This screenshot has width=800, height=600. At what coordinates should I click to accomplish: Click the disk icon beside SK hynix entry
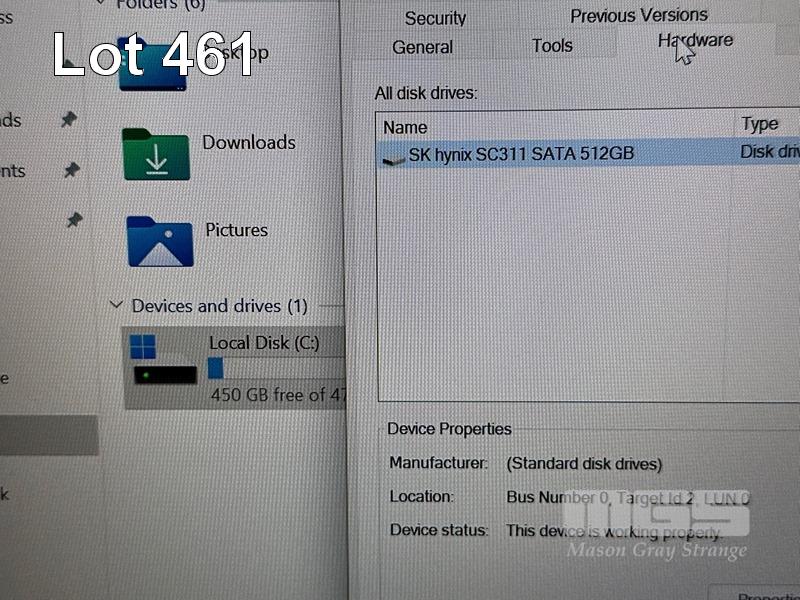pos(394,157)
